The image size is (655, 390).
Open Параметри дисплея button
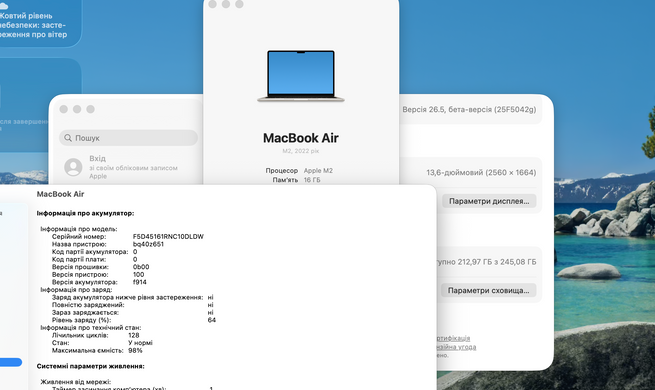489,201
